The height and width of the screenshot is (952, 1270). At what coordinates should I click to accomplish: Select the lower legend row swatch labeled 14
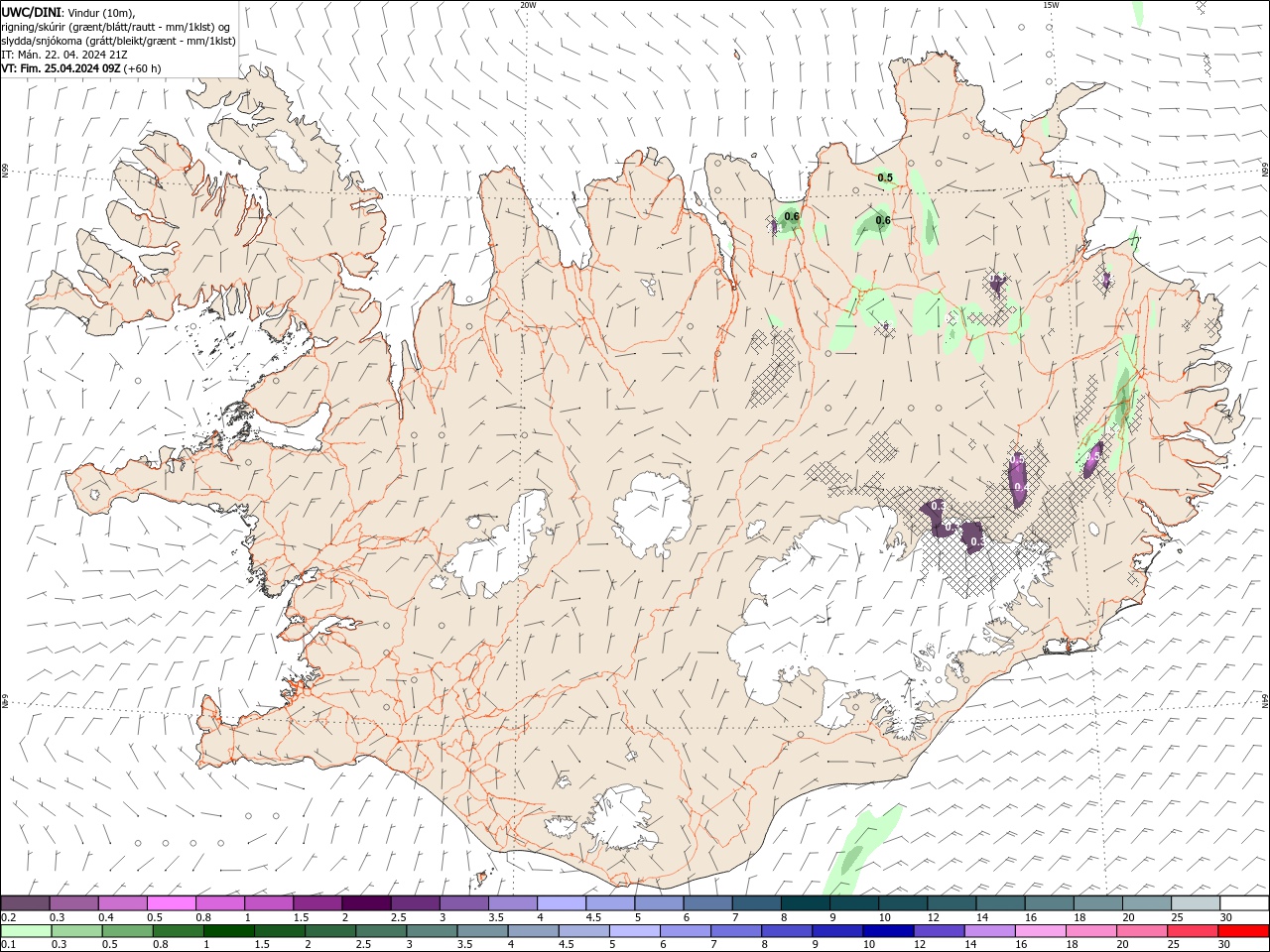(989, 931)
